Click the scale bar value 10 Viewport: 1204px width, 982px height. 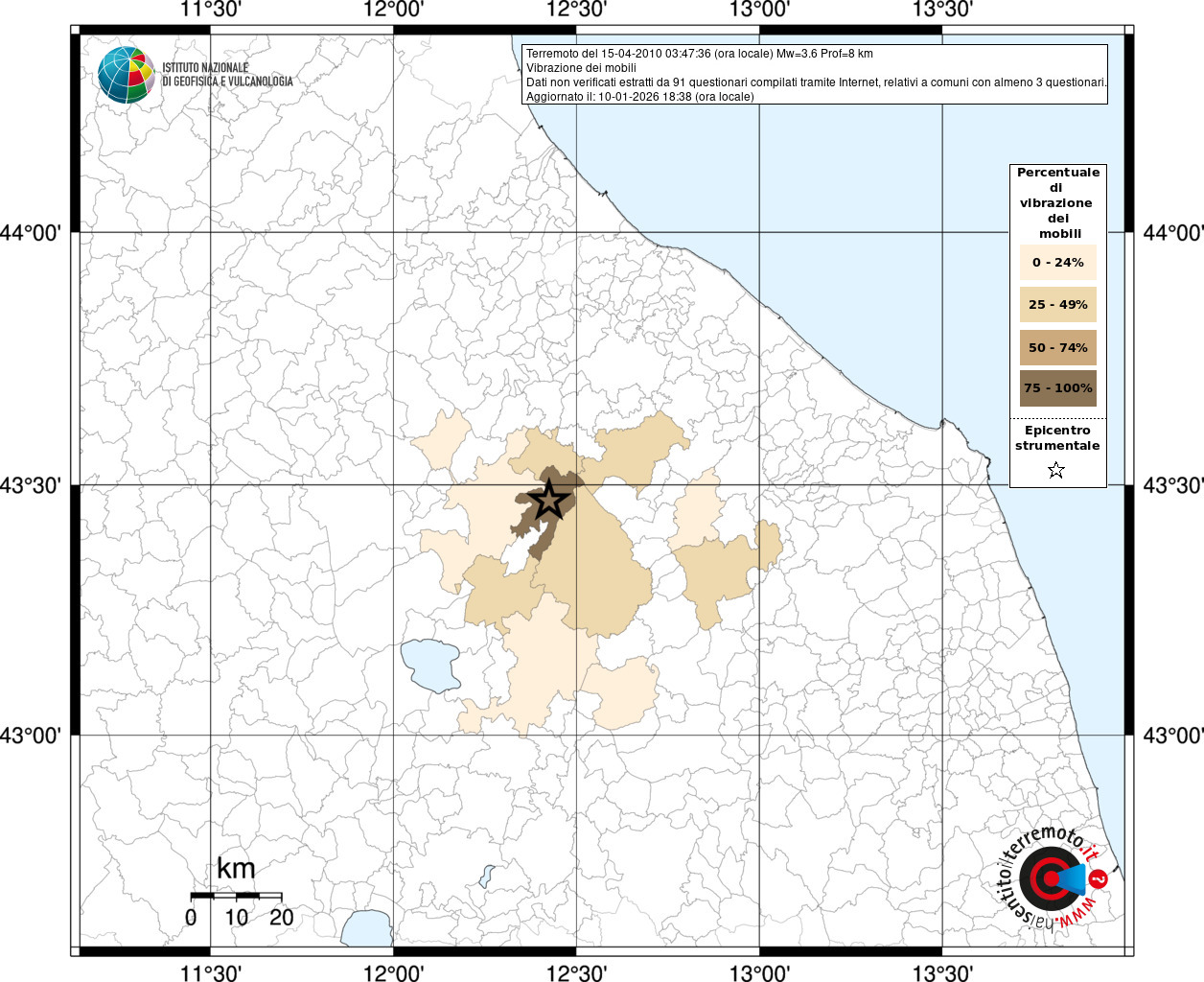click(236, 918)
